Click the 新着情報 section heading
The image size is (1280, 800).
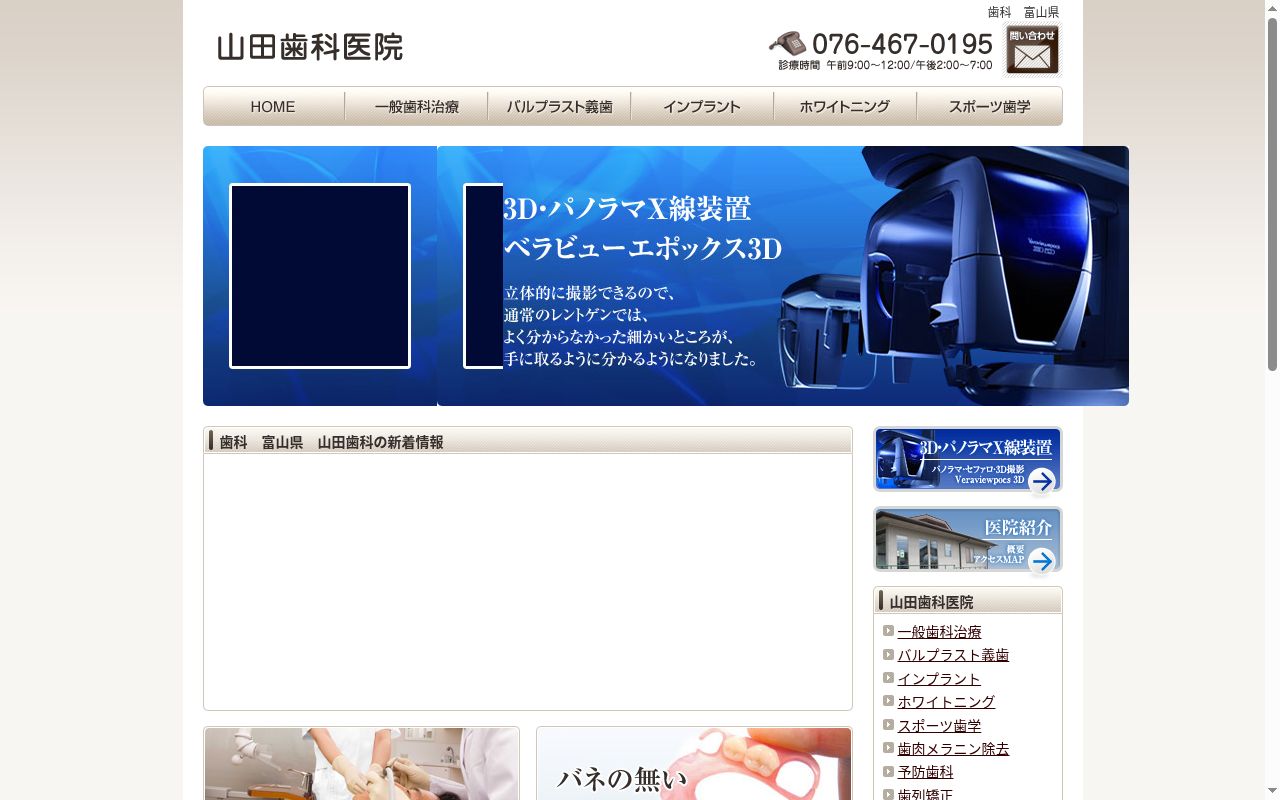pyautogui.click(x=331, y=442)
